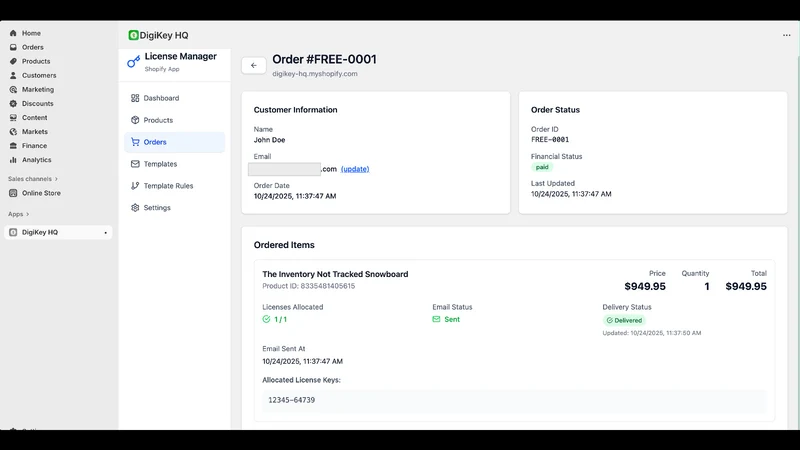Screen dimensions: 800x450
Task: Click the Settings gear icon in License Manager
Action: click(135, 208)
